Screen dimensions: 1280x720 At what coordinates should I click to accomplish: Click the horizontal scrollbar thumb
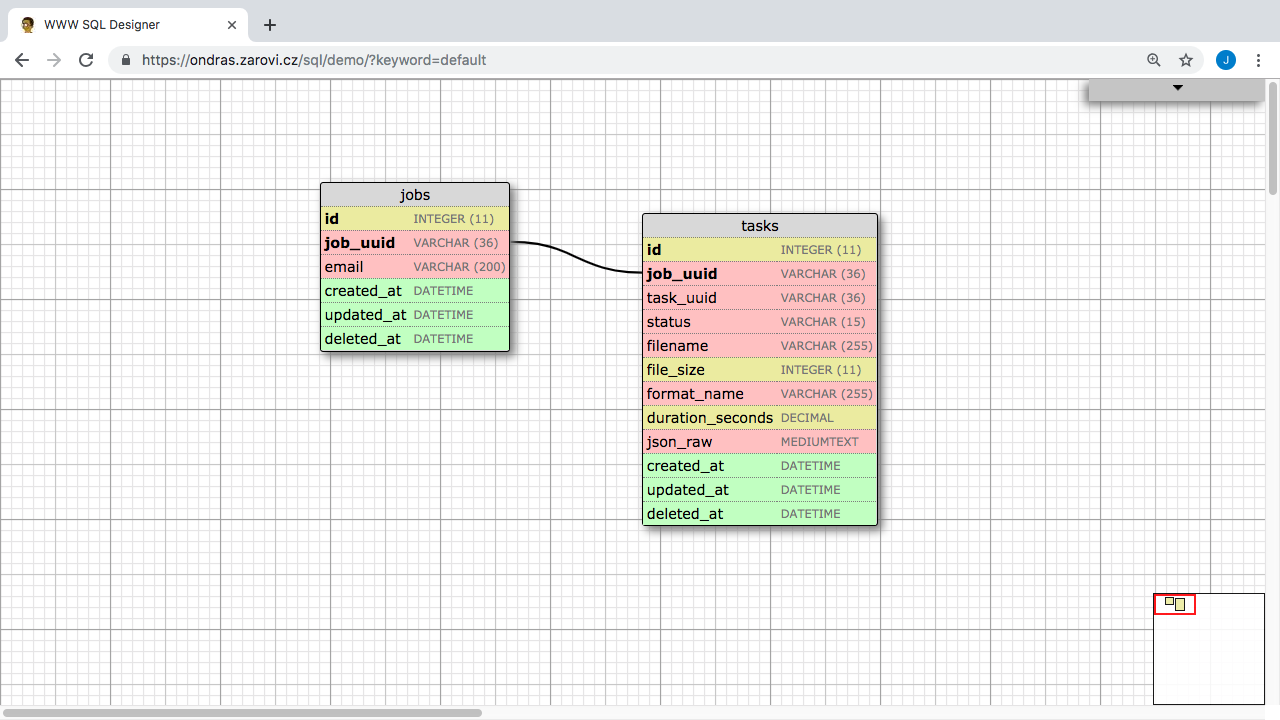(243, 713)
